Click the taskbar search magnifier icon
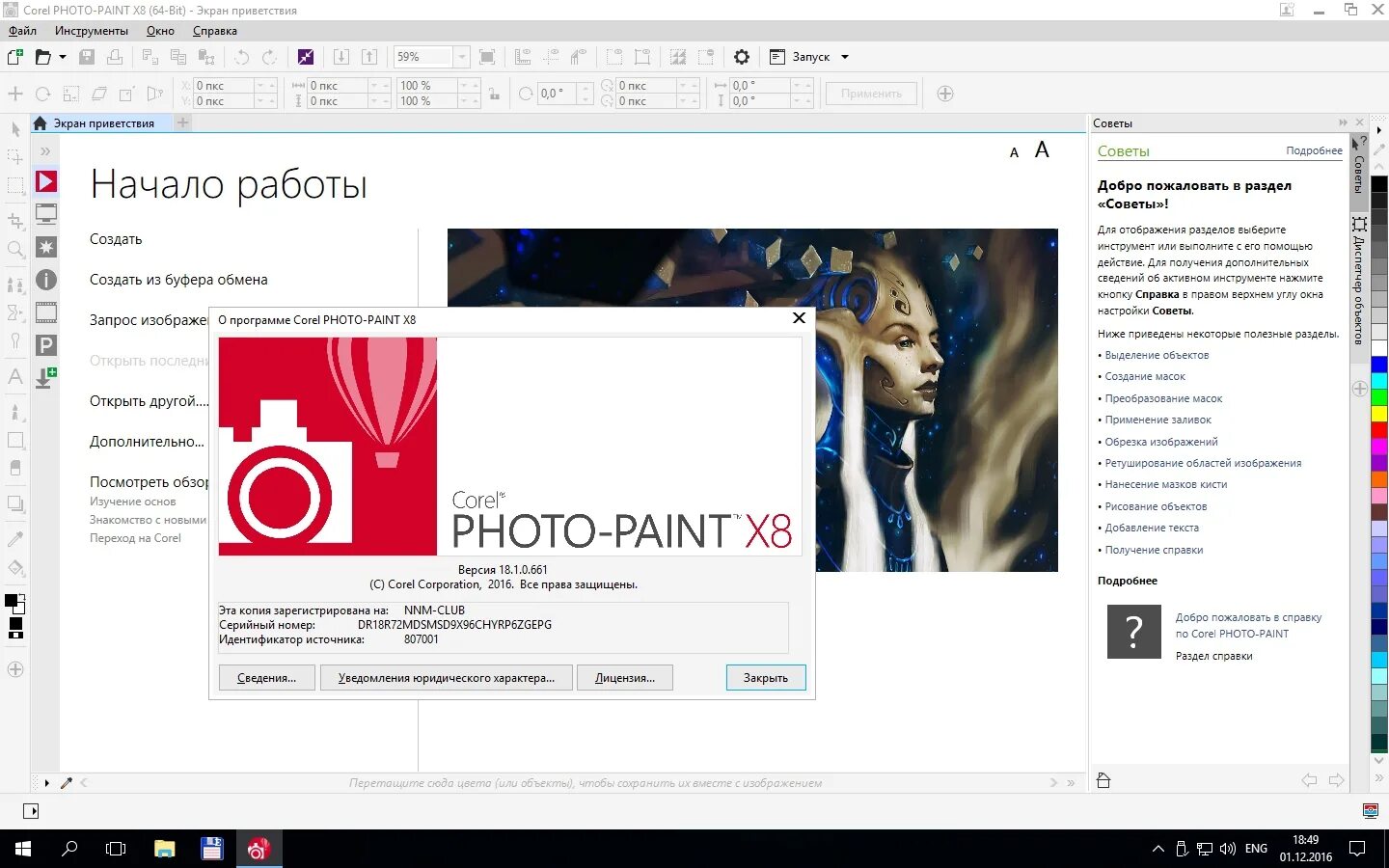This screenshot has height=868, width=1389. (x=69, y=849)
